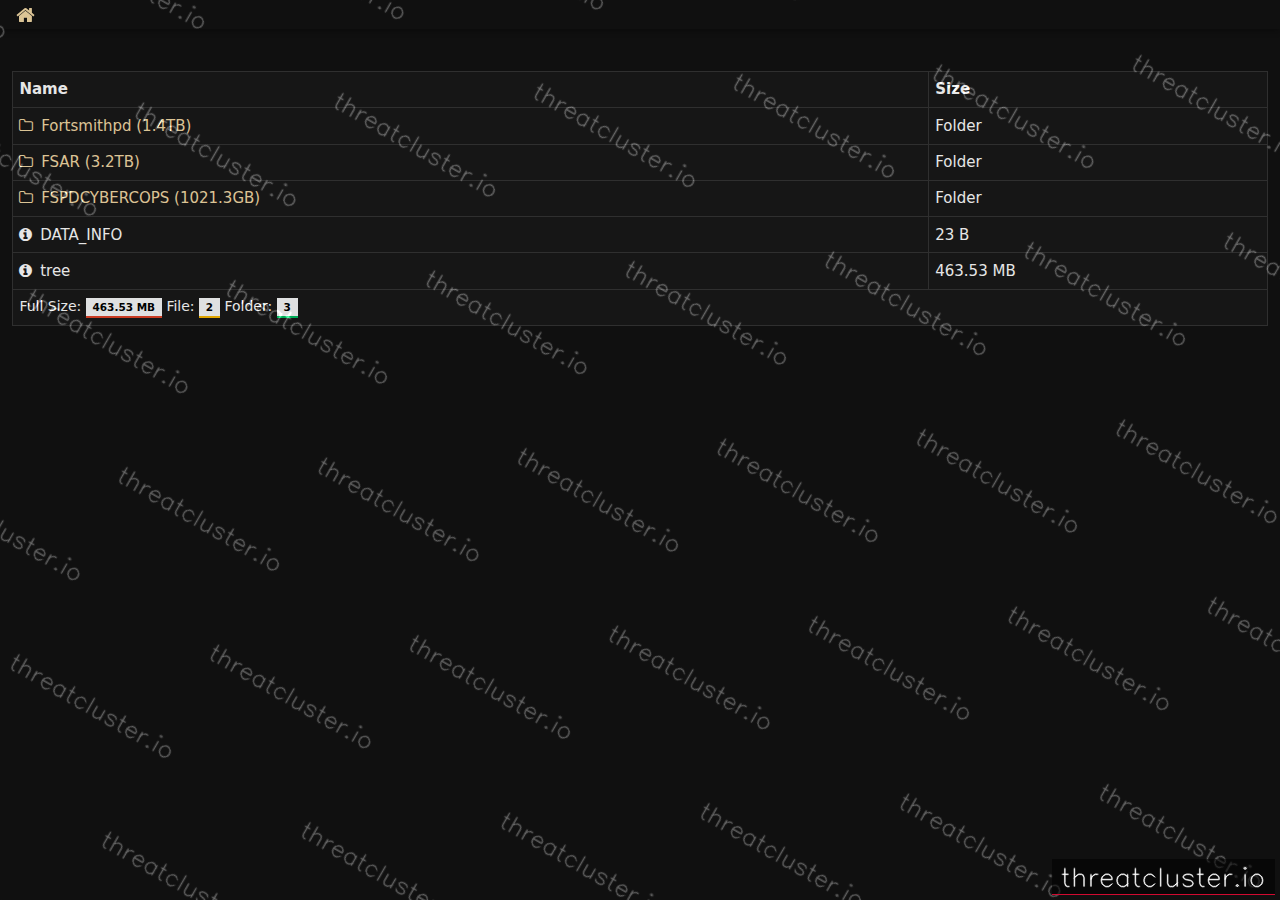The image size is (1280, 900).
Task: Click the FSAR folder icon
Action: (26, 162)
